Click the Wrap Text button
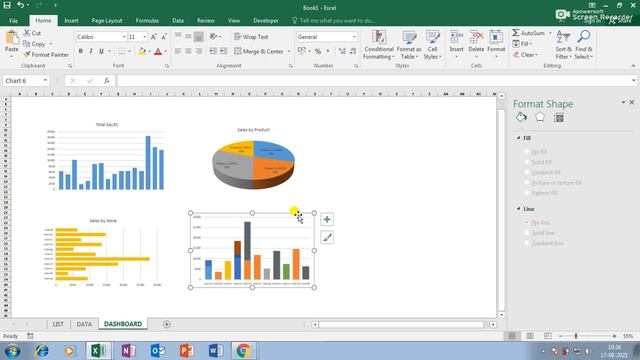Screen dimensions: 640x360 [251, 37]
